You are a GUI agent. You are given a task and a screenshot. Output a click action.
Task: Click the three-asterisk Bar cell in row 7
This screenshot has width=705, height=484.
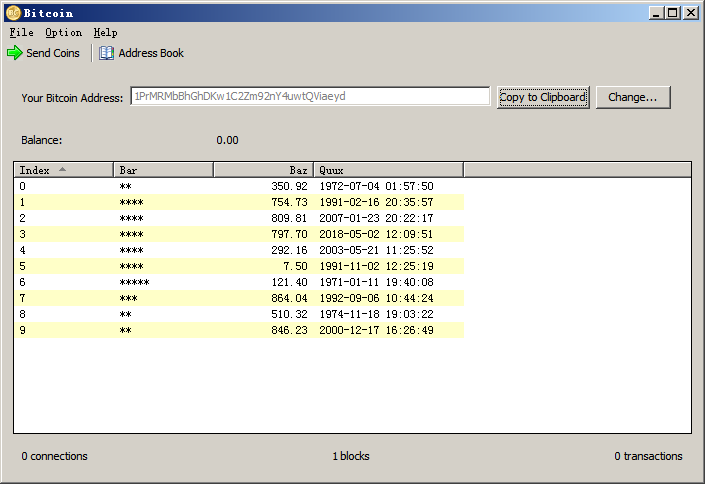[x=129, y=298]
